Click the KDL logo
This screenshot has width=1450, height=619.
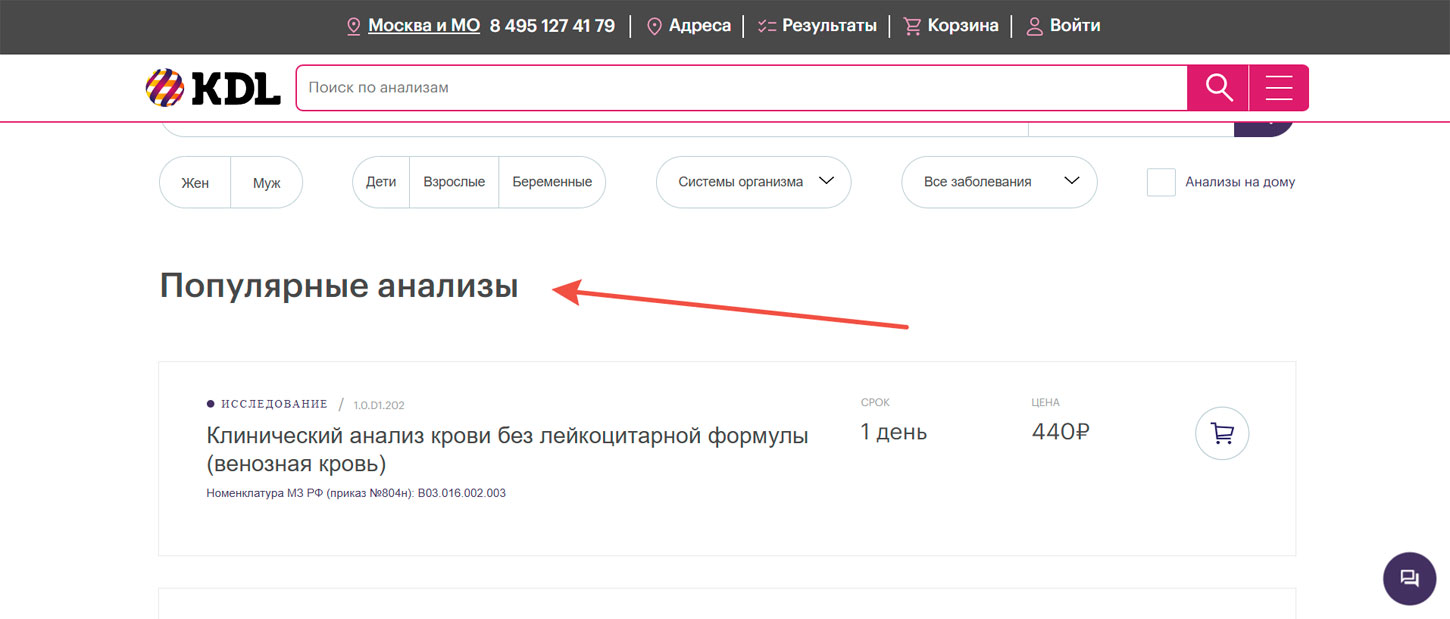click(x=213, y=88)
